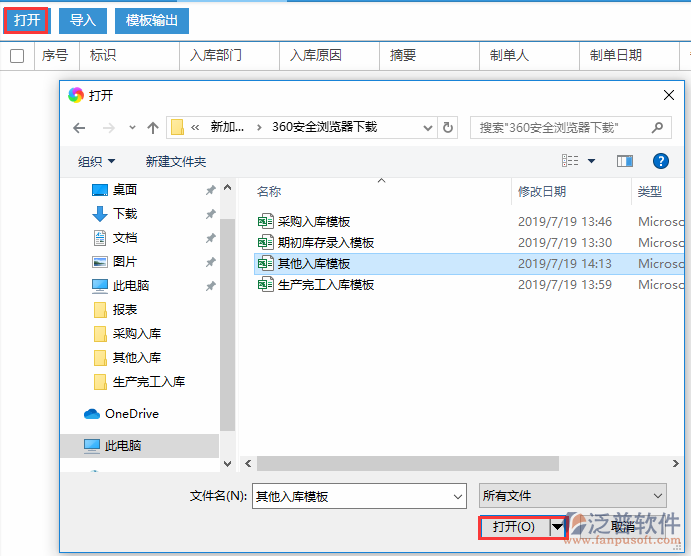Close the 打开 file dialog
691x556 pixels.
669,95
